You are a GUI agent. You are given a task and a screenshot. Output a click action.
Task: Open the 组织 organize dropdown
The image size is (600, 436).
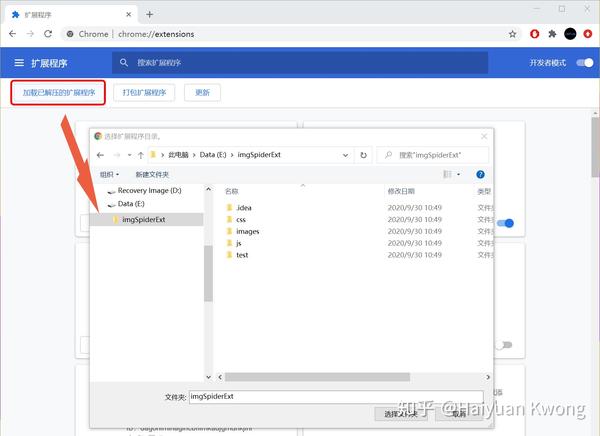[109, 175]
